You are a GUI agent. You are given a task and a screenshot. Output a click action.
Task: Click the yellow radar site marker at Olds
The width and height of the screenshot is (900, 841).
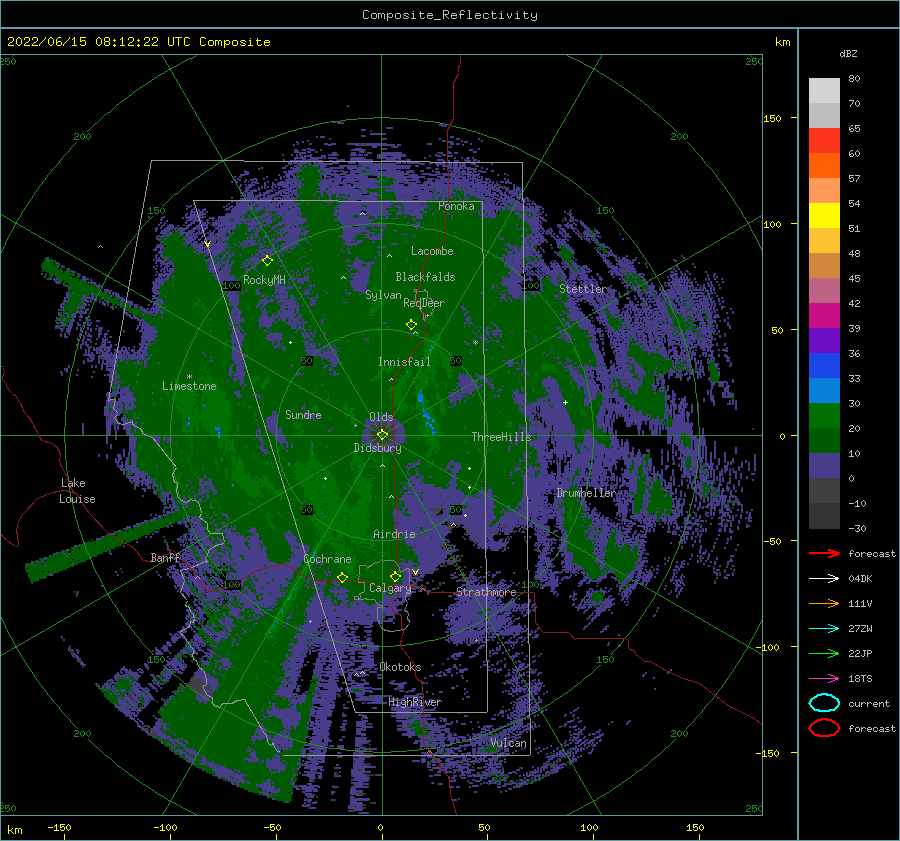point(382,435)
